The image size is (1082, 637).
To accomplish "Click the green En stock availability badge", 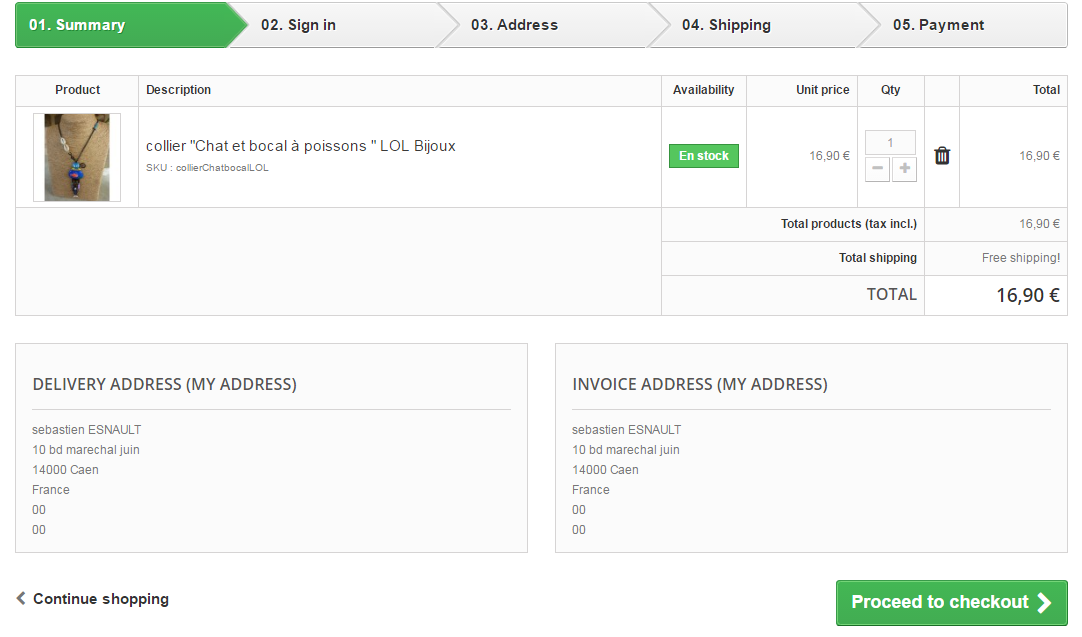I will (704, 156).
